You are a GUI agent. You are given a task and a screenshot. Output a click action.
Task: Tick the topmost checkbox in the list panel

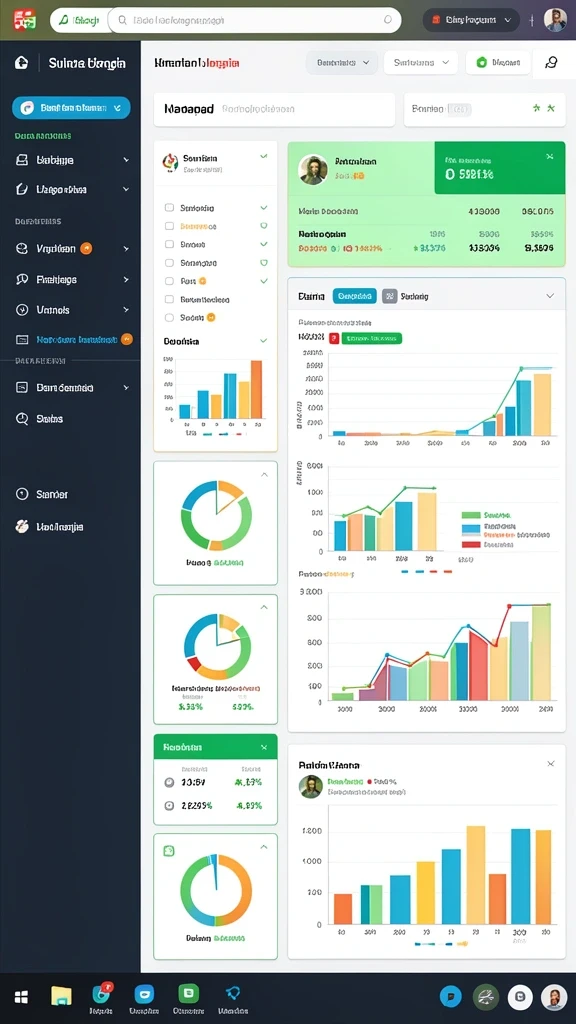(169, 208)
